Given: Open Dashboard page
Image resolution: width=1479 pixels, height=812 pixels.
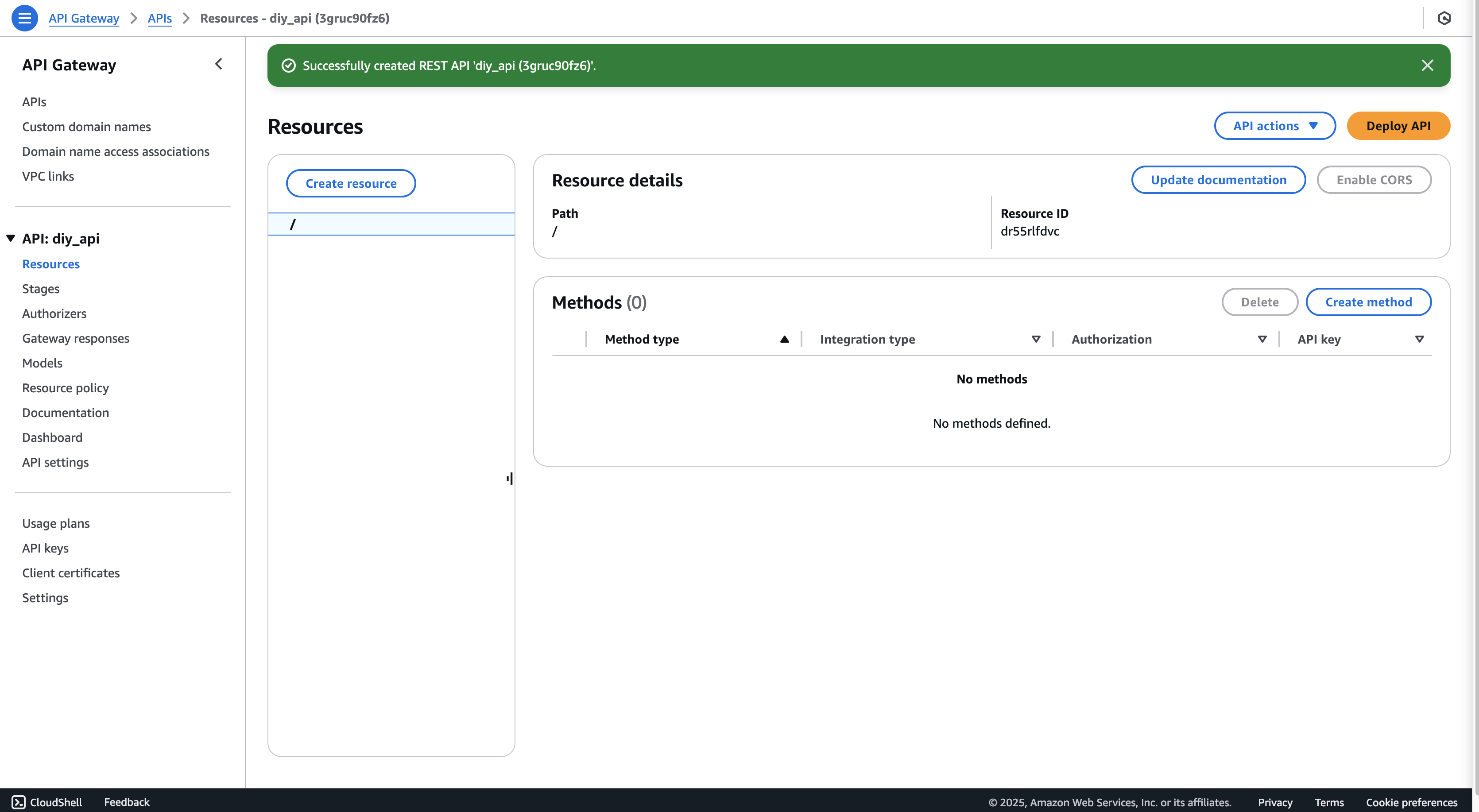Looking at the screenshot, I should pyautogui.click(x=52, y=437).
